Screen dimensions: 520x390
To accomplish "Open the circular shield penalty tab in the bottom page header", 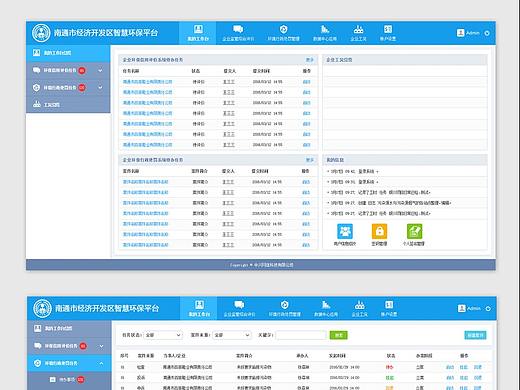I will pyautogui.click(x=284, y=308).
